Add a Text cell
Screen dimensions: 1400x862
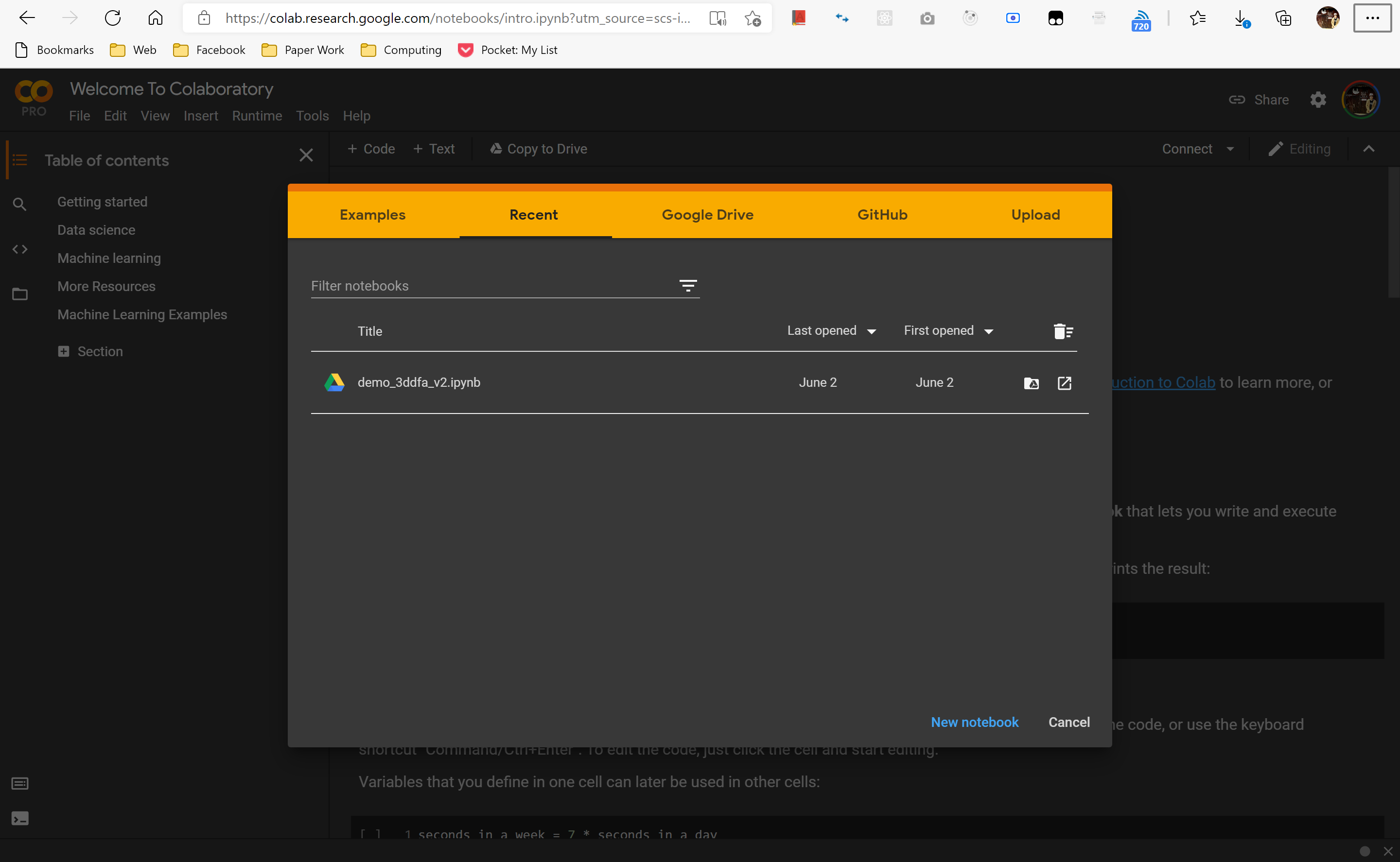click(x=434, y=149)
